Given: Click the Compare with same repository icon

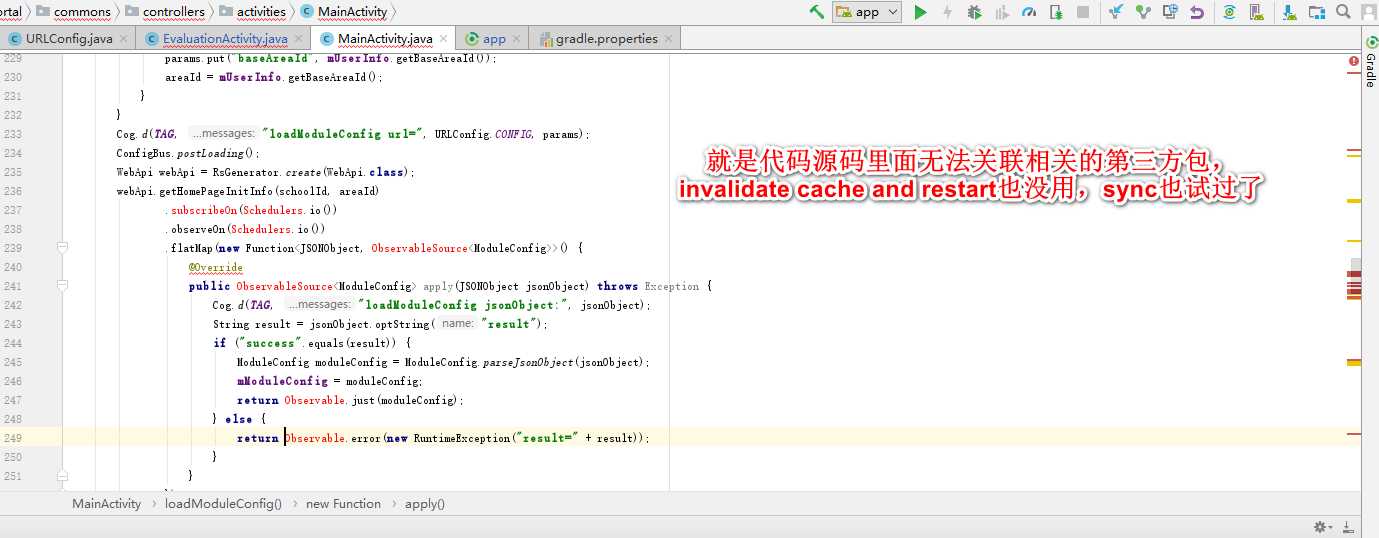Looking at the screenshot, I should (1169, 12).
